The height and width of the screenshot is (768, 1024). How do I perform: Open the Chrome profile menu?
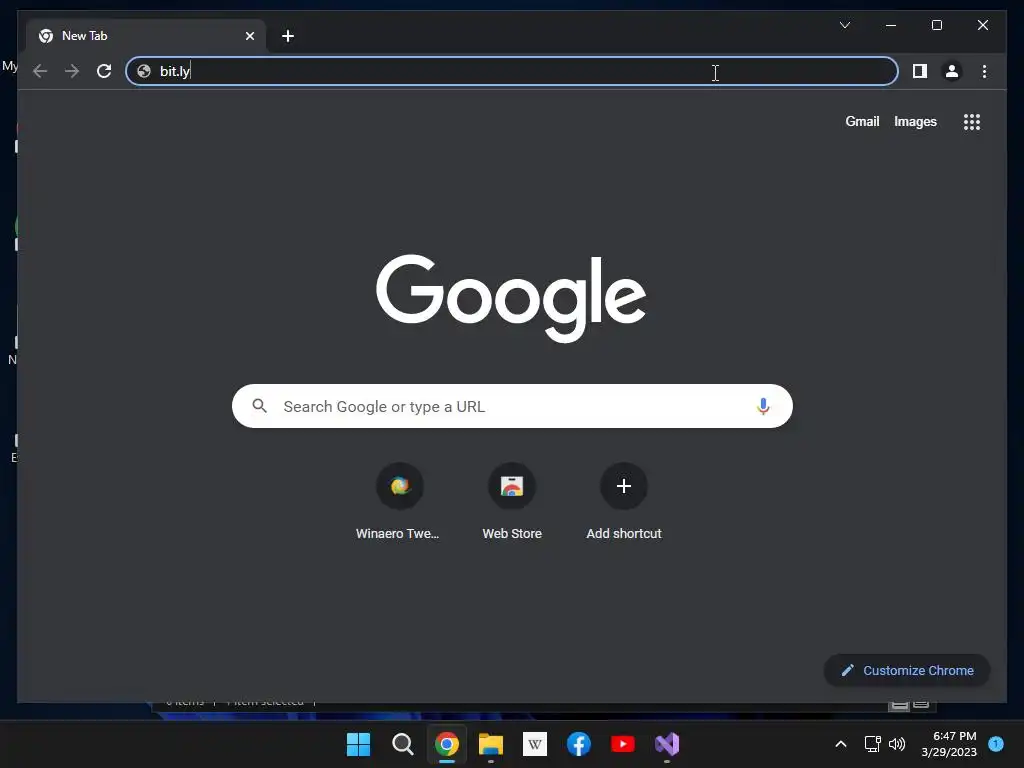point(952,71)
